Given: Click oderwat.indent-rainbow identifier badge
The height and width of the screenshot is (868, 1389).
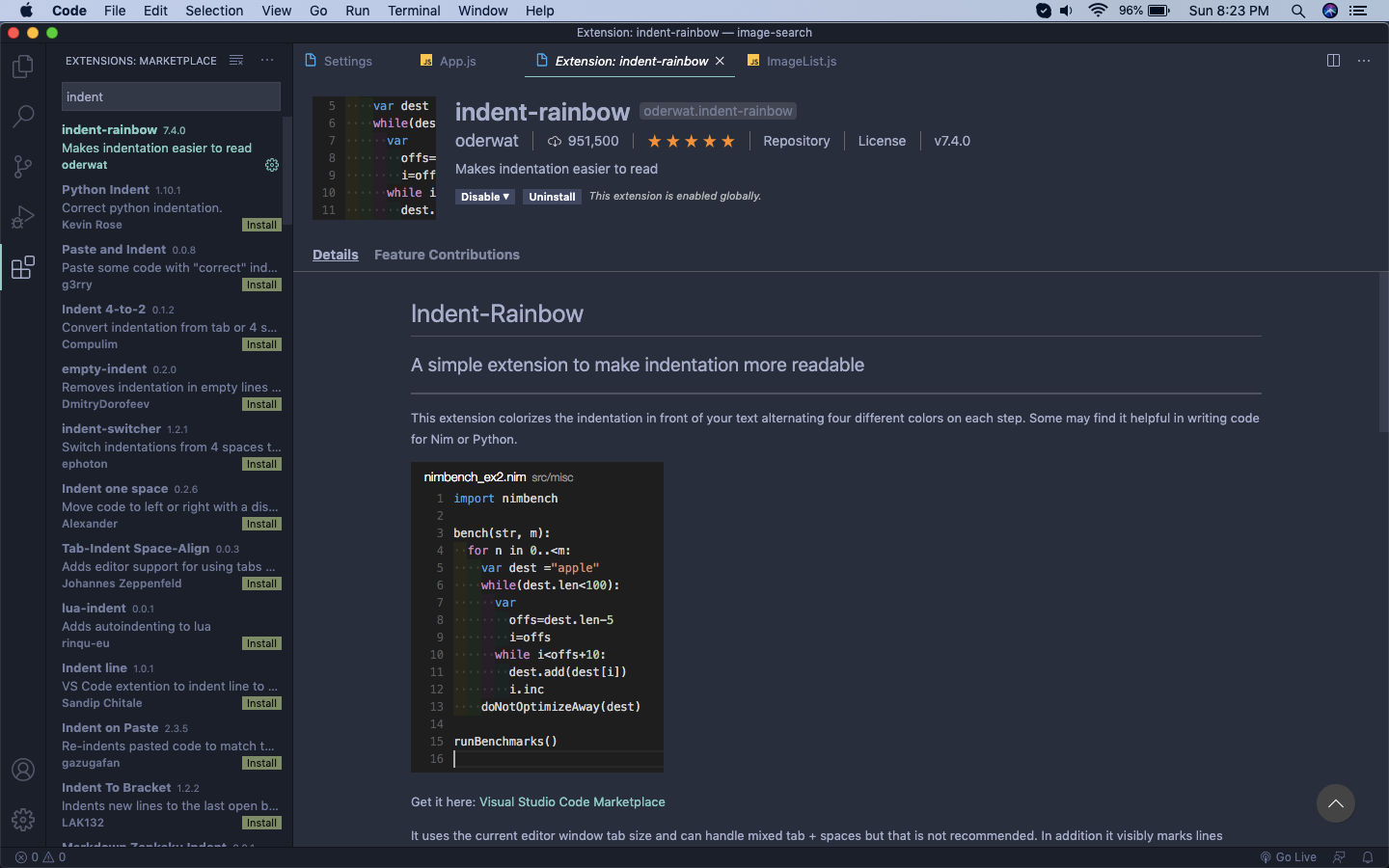Looking at the screenshot, I should pyautogui.click(x=718, y=111).
